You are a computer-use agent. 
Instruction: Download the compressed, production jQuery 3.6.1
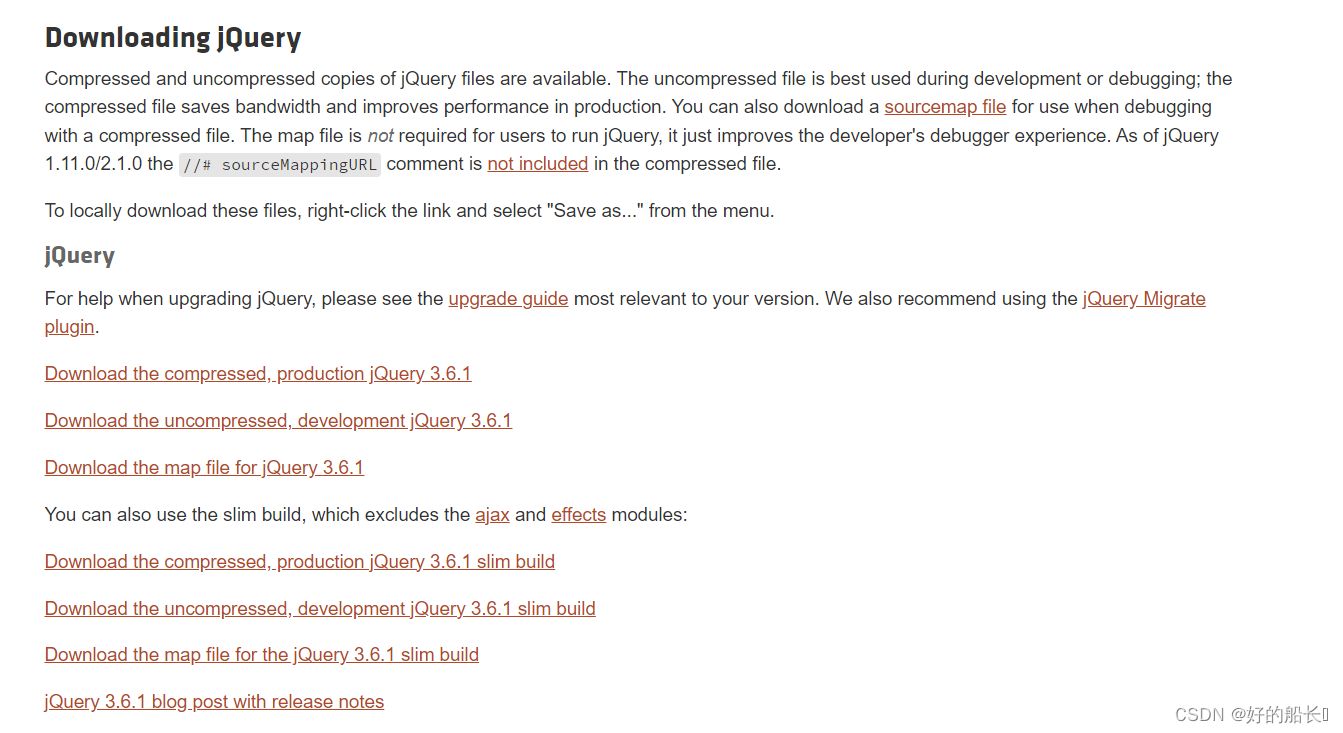pyautogui.click(x=257, y=373)
